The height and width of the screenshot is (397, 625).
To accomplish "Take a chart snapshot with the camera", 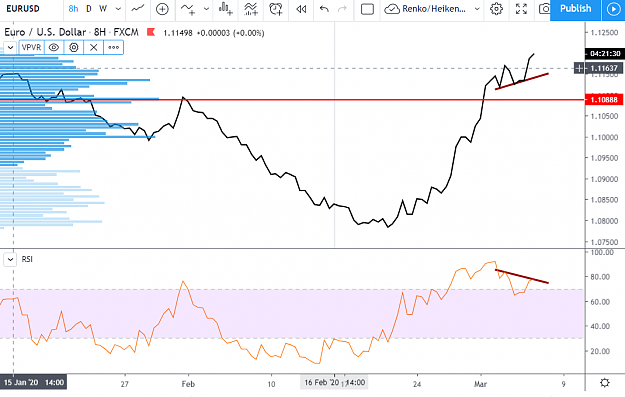I will click(x=544, y=9).
